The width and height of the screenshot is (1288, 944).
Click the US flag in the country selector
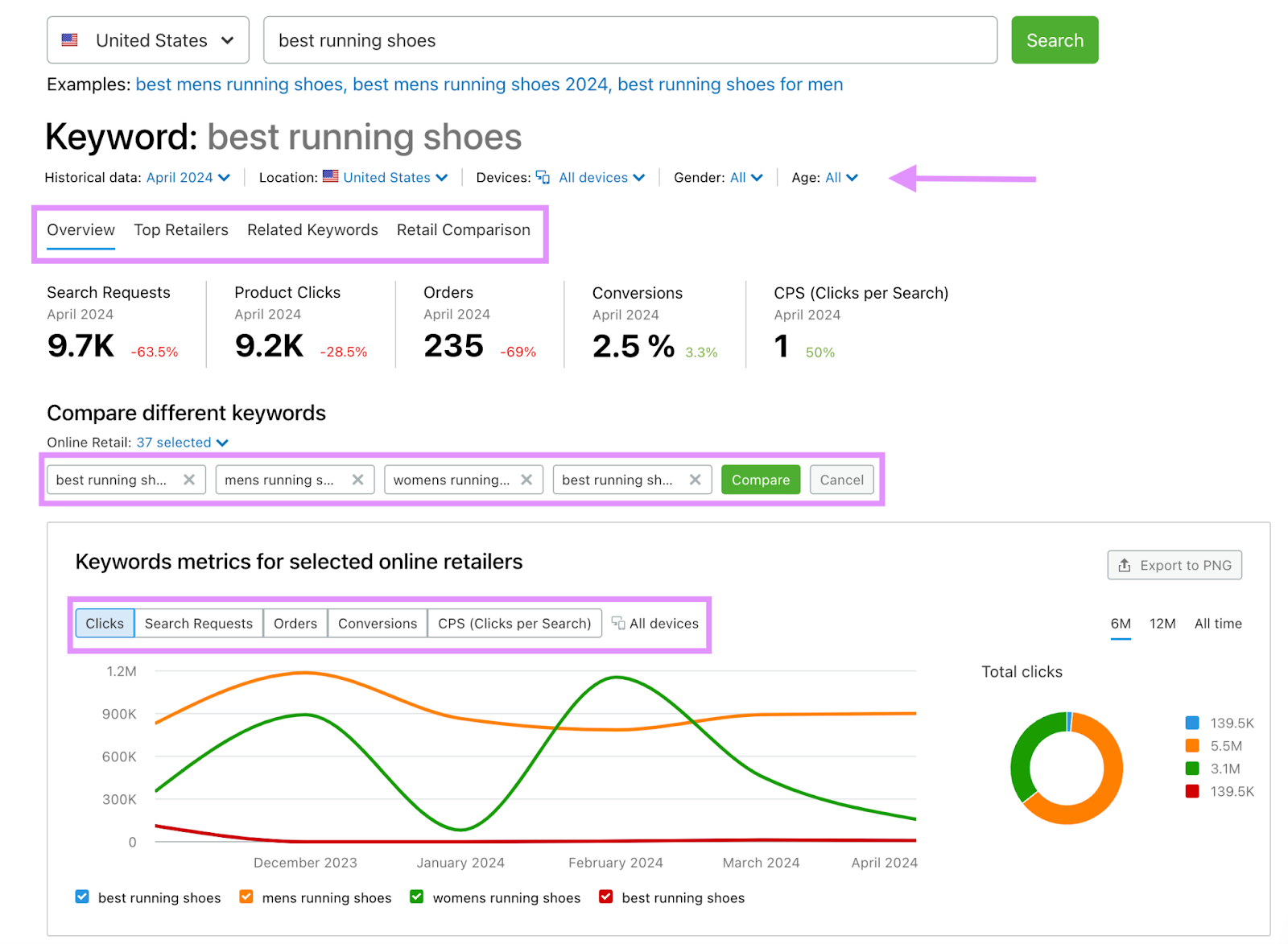pyautogui.click(x=70, y=40)
